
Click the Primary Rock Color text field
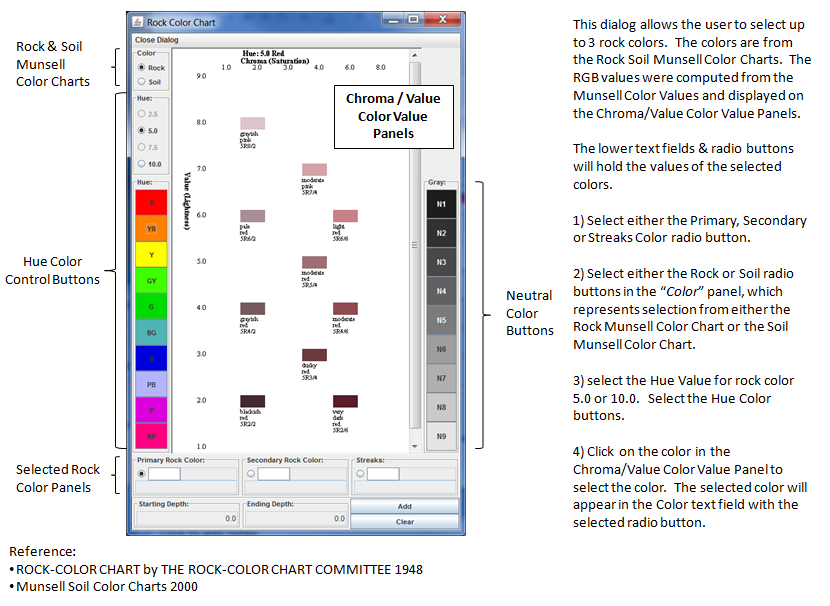pos(164,474)
